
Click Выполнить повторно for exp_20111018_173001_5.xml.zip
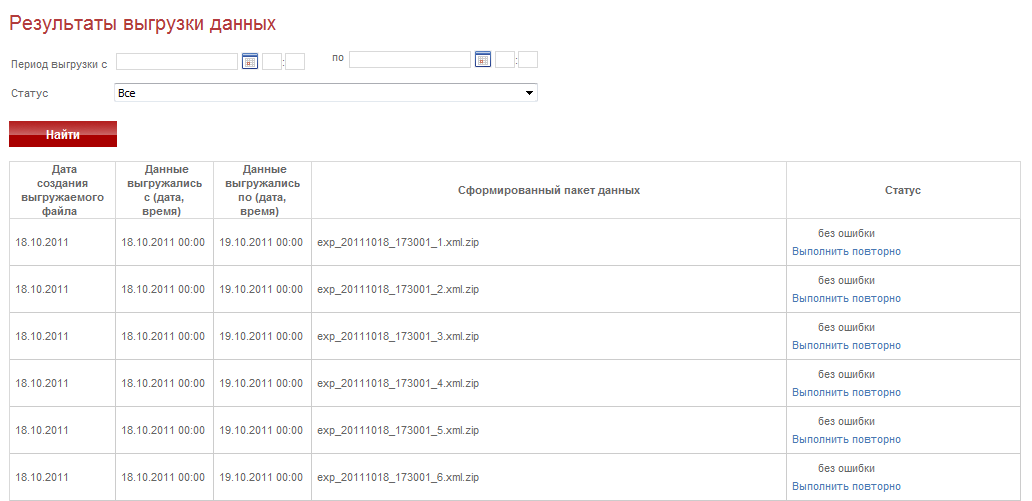(x=846, y=440)
